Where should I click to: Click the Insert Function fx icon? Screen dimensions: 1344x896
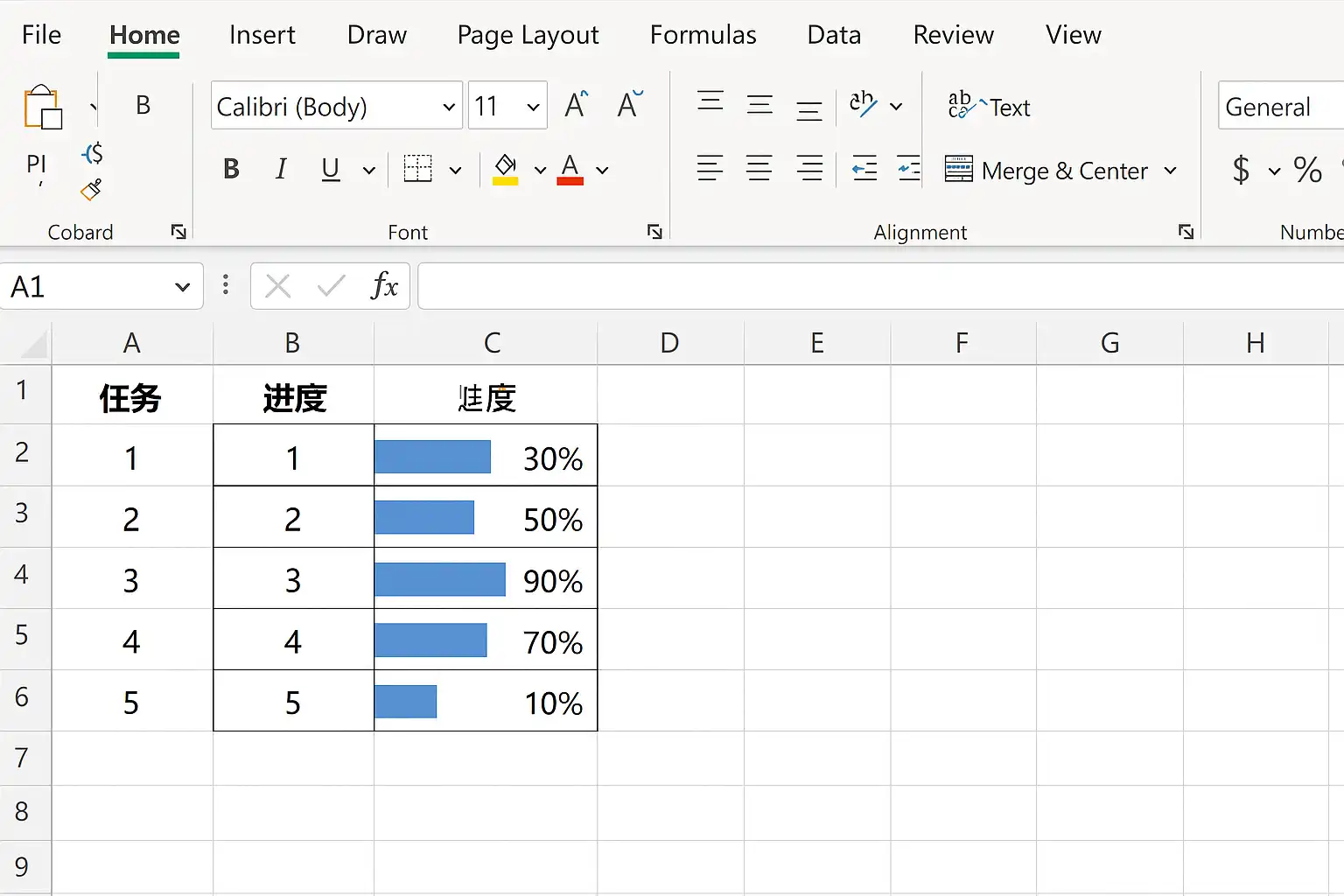pyautogui.click(x=384, y=286)
